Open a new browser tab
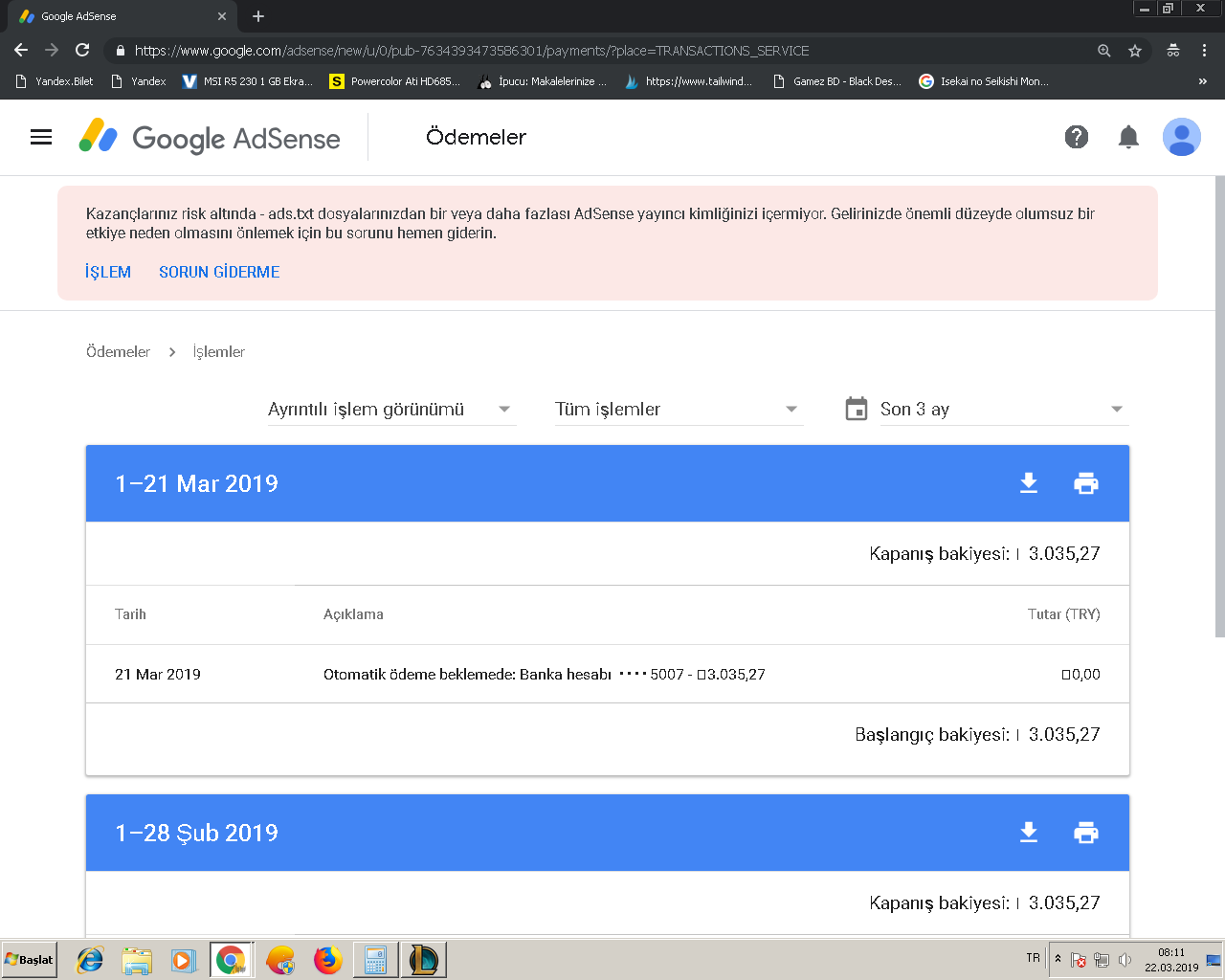 pos(258,16)
